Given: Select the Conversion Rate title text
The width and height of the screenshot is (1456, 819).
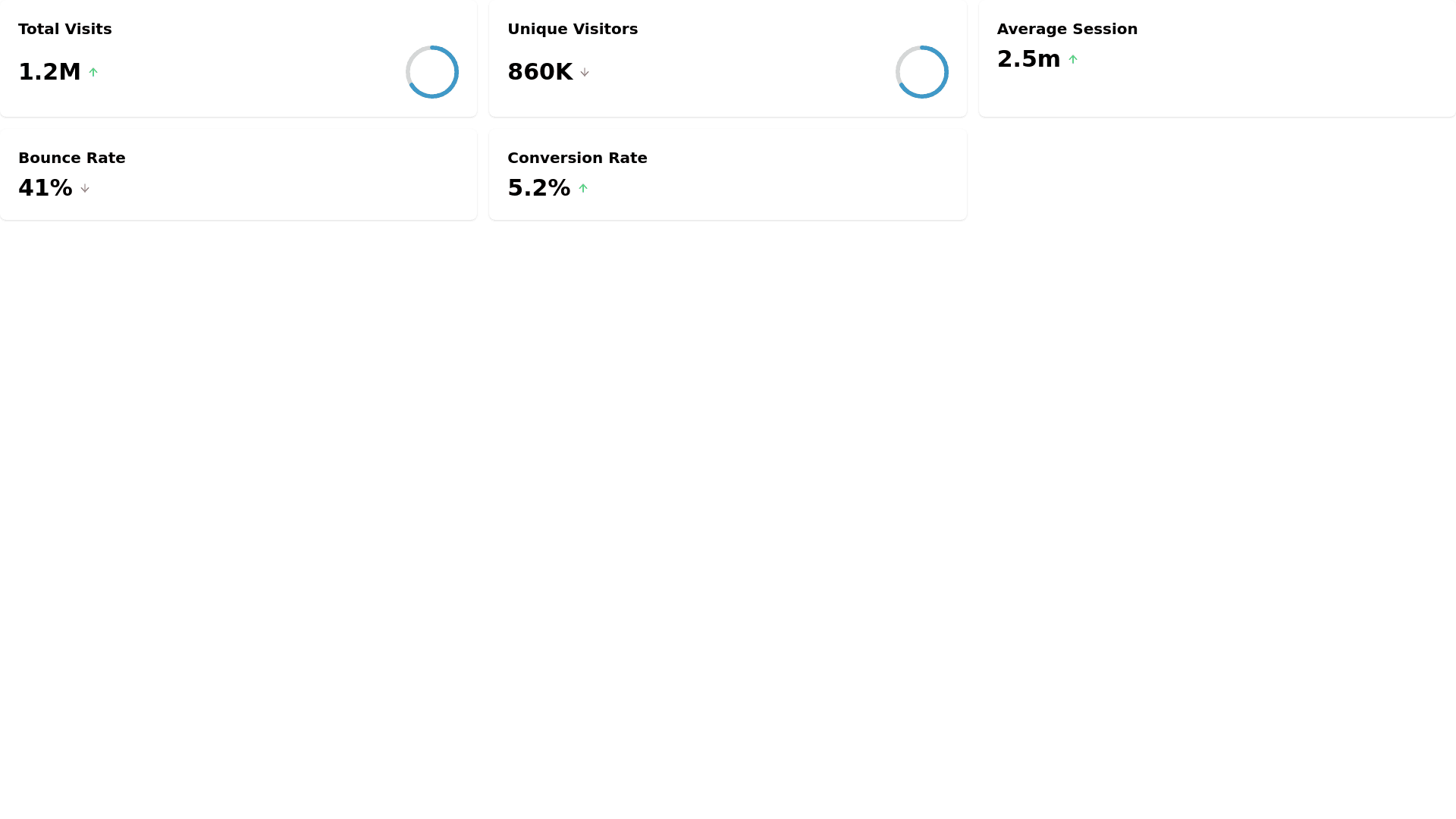Looking at the screenshot, I should (x=577, y=158).
